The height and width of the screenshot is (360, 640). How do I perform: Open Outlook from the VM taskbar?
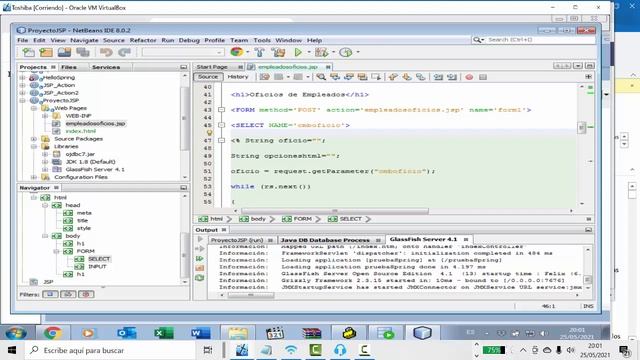pos(126,333)
